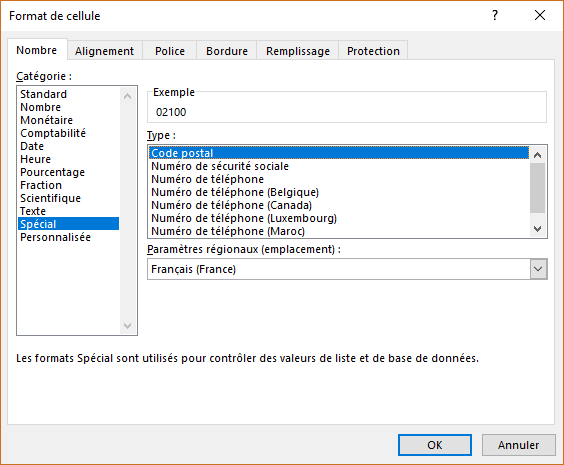Open the help question mark icon
Image resolution: width=564 pixels, height=465 pixels.
coord(495,15)
